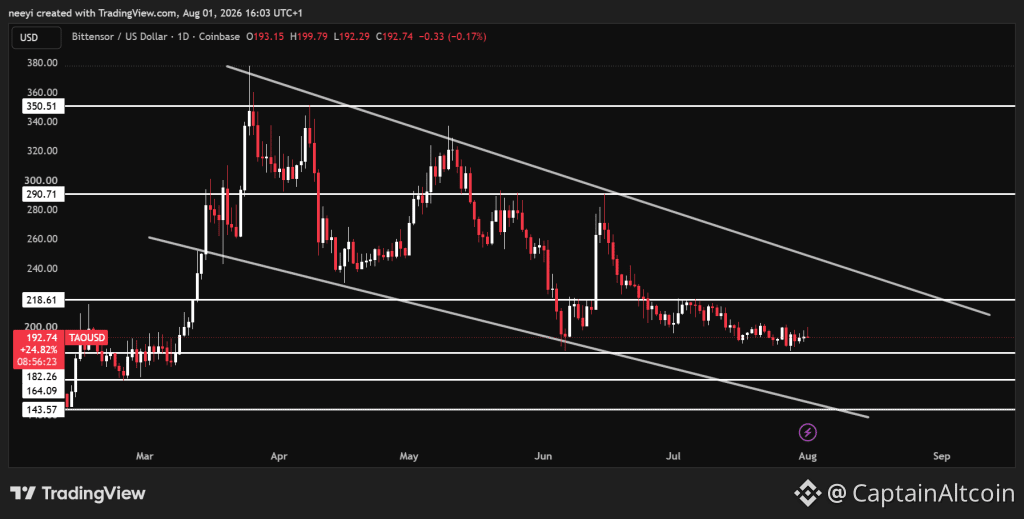The image size is (1024, 519).
Task: Click the 350.51 price level label
Action: tap(42, 106)
